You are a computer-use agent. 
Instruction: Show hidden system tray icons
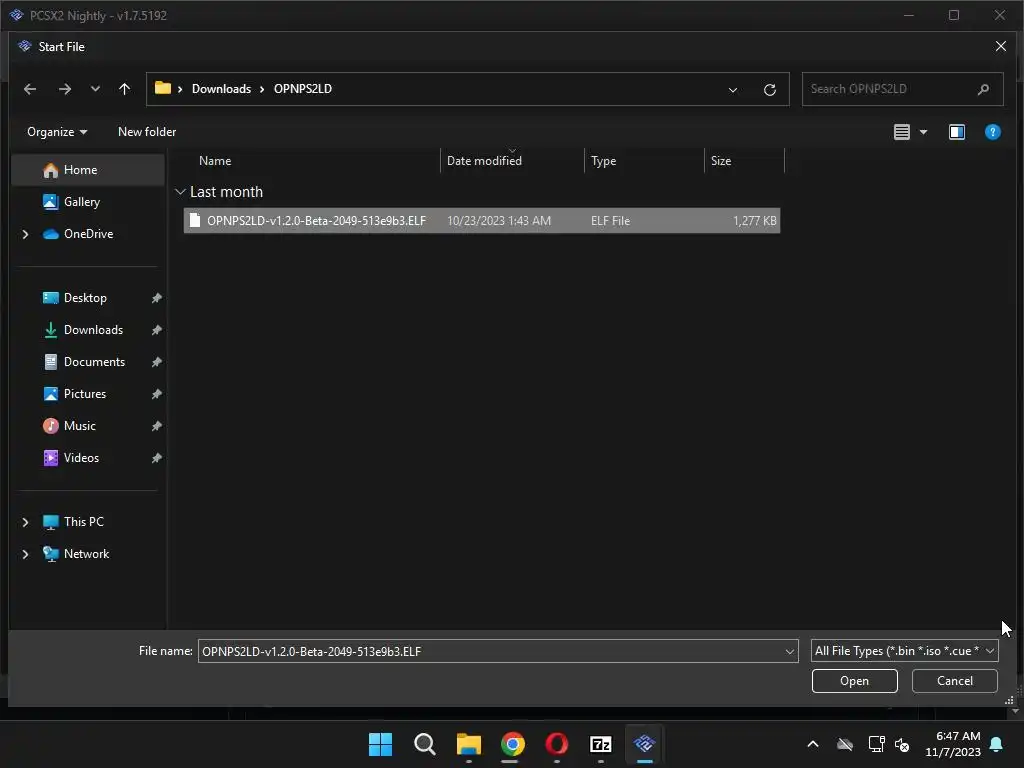(813, 744)
